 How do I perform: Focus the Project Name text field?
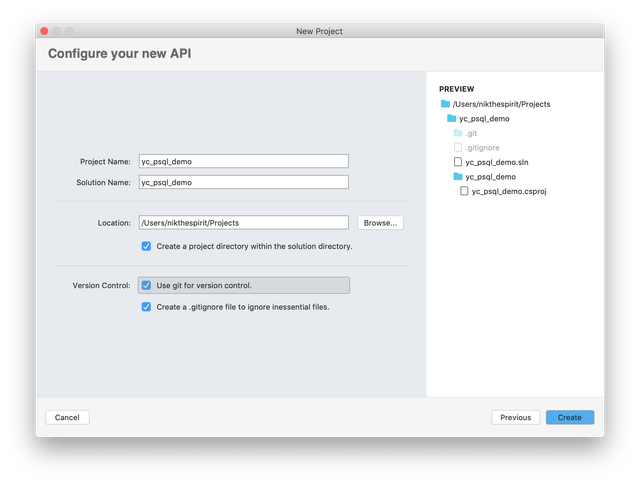(243, 161)
